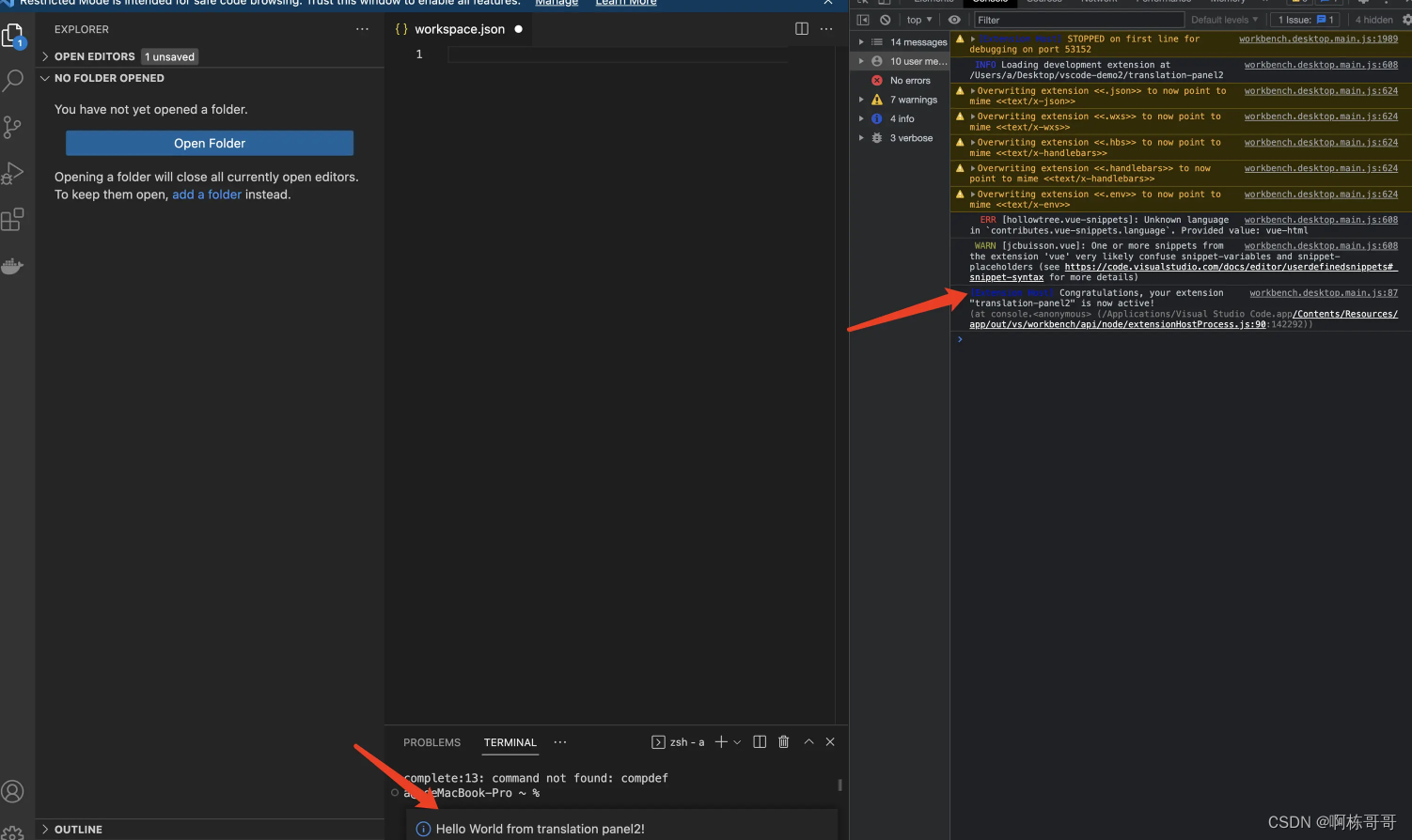Expand the .env overwriting extension warning
1412x840 pixels.
click(973, 194)
